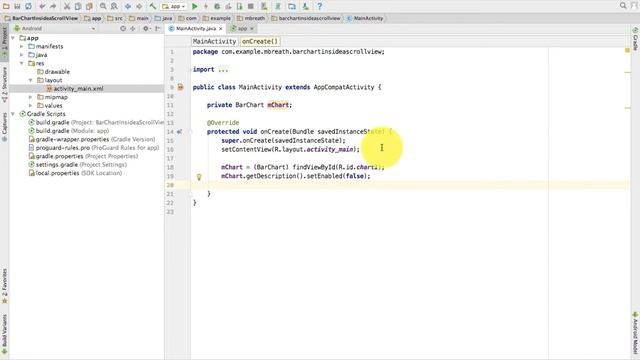Viewport: 640px width, 360px height.
Task: Expand the mipmap folder
Action: (31, 97)
